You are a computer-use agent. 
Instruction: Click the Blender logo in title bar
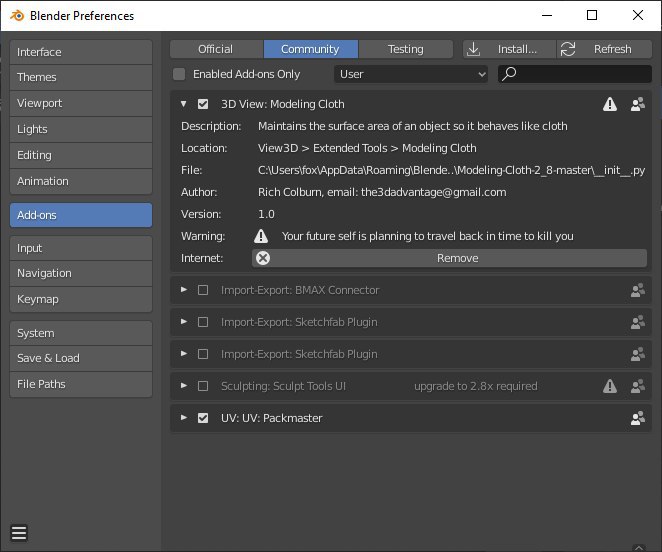pyautogui.click(x=17, y=16)
